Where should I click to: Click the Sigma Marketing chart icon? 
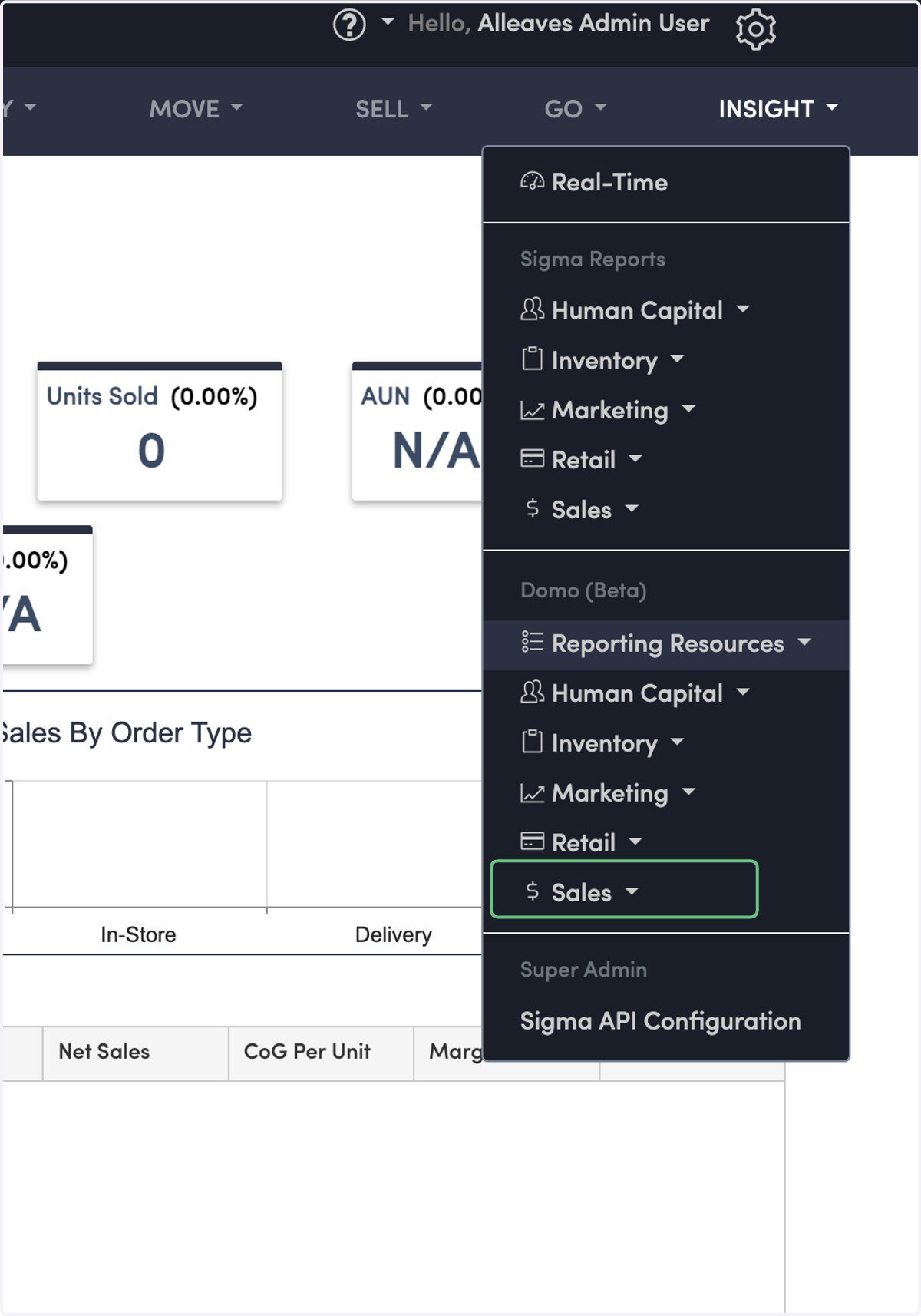click(x=532, y=410)
